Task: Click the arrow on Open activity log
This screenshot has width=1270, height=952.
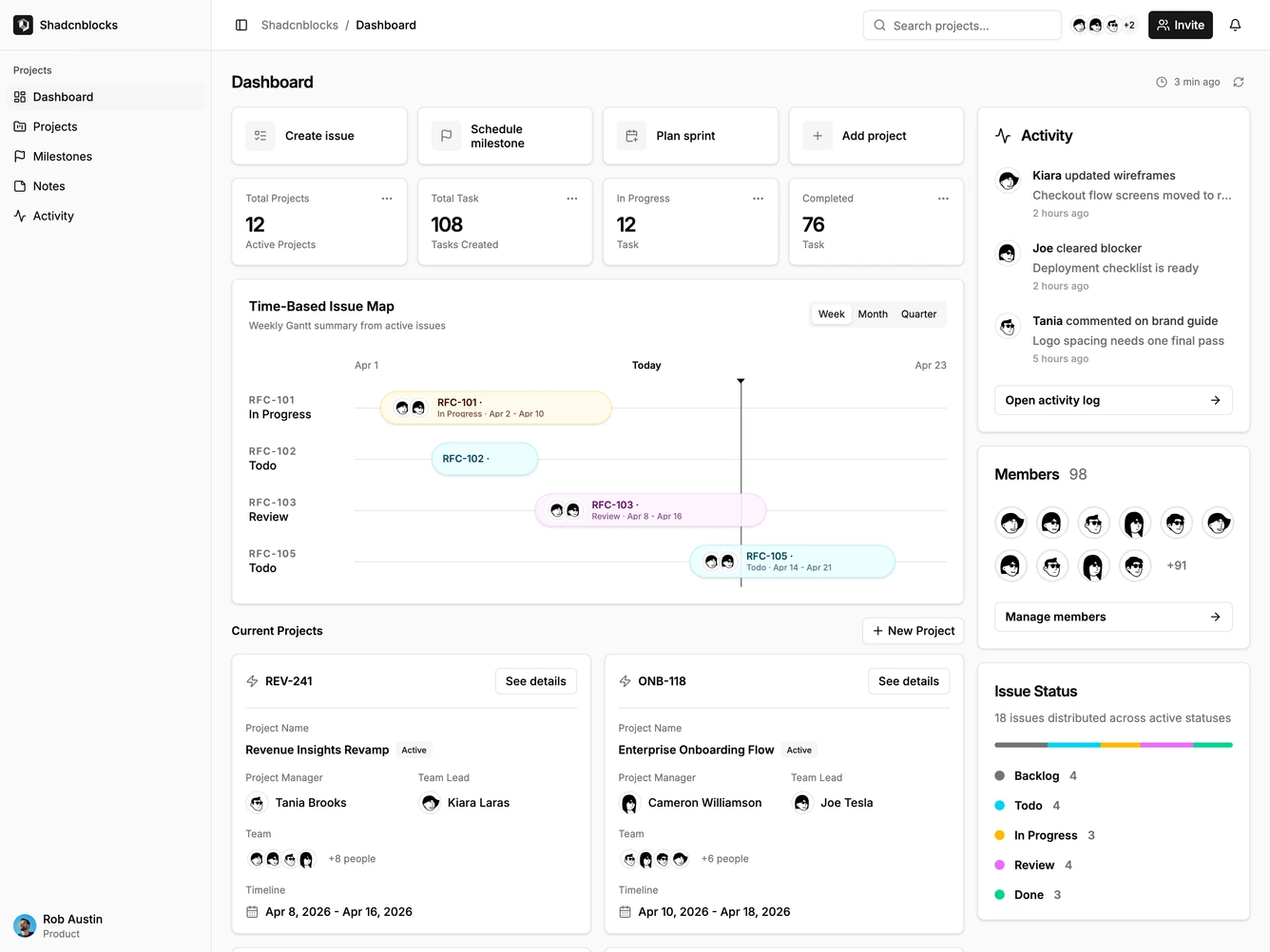Action: pos(1215,400)
